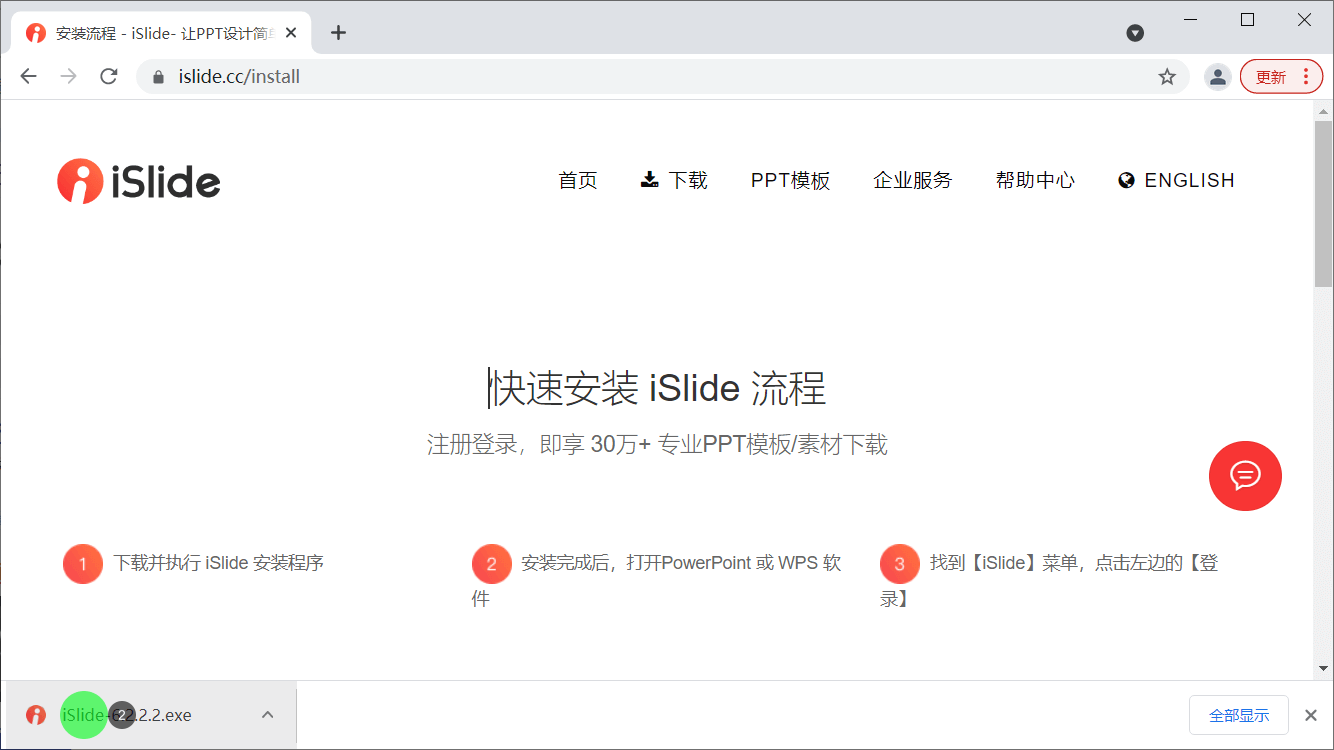Viewport: 1334px width, 750px height.
Task: Open the 帮助中心 navigation item
Action: [1035, 181]
